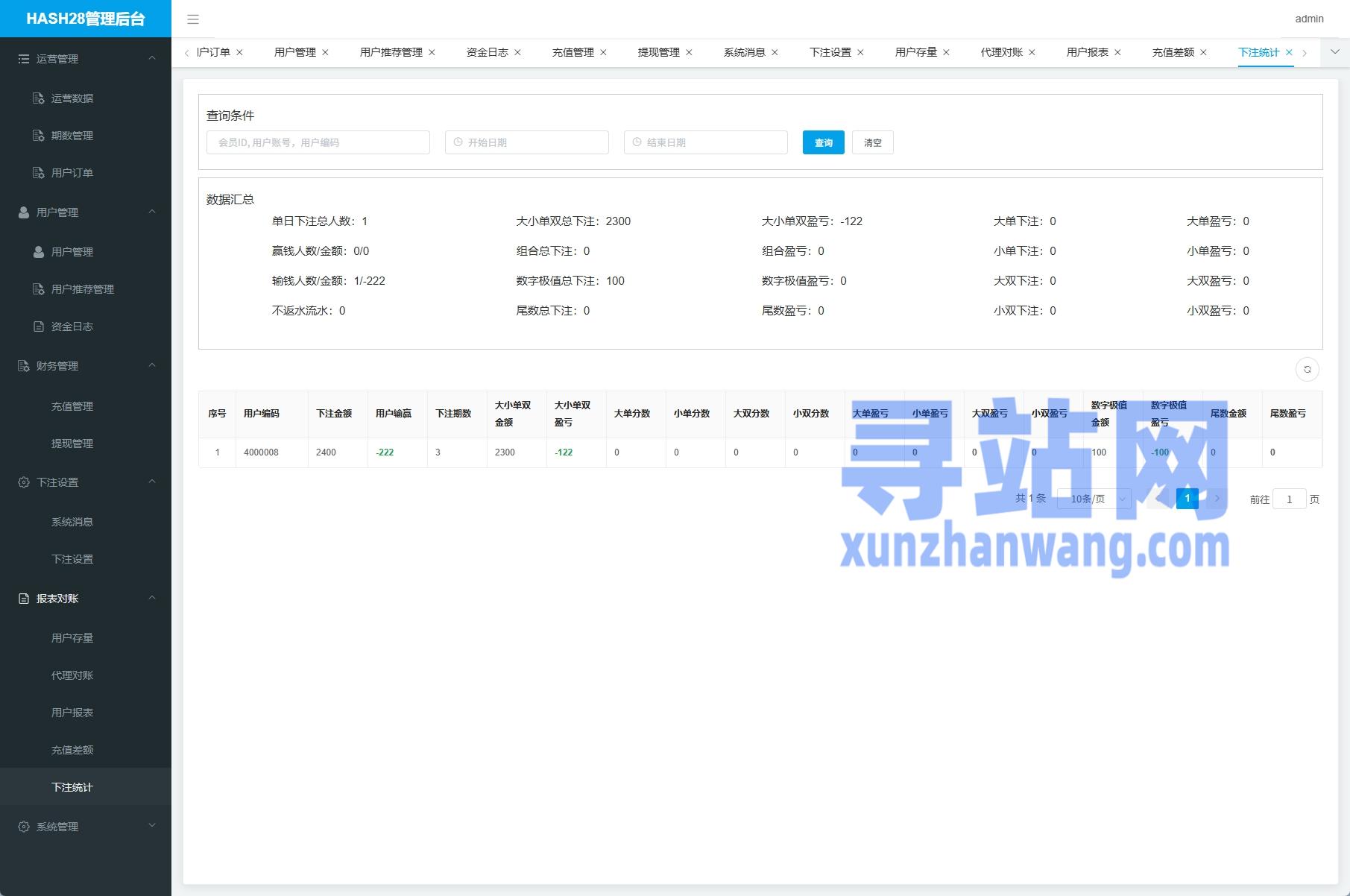Open 代理对账 in the sidebar
The height and width of the screenshot is (896, 1350).
click(x=86, y=675)
